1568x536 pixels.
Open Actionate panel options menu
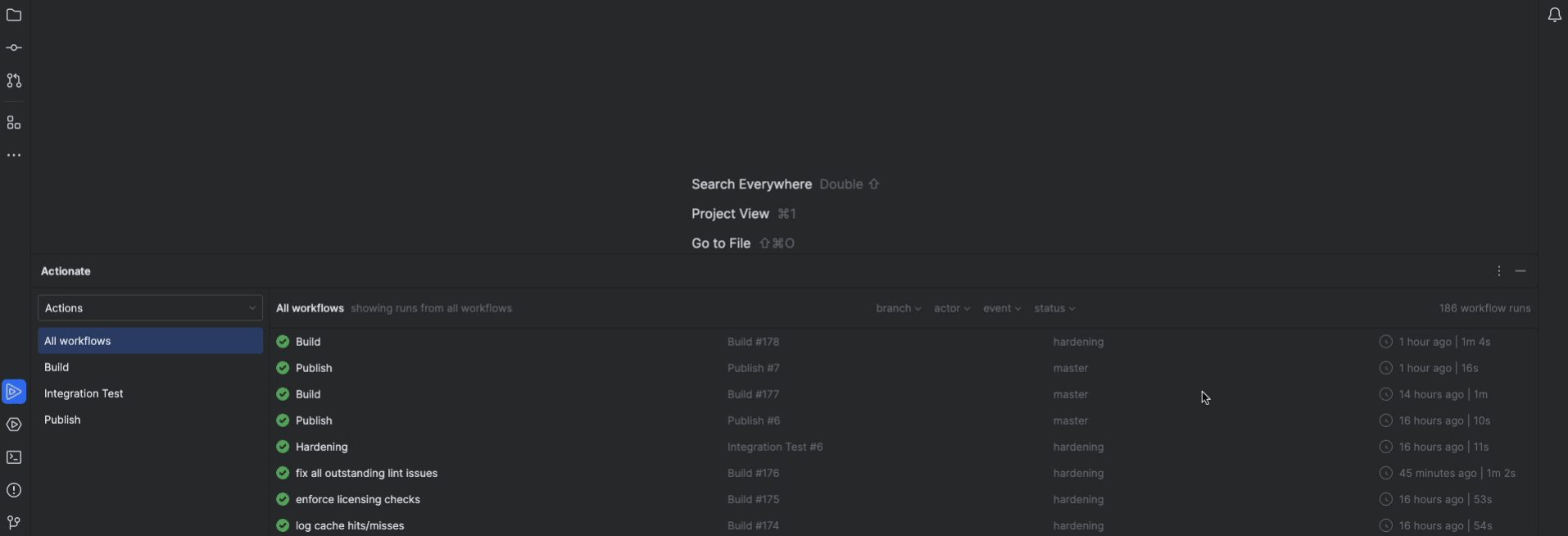click(1499, 271)
